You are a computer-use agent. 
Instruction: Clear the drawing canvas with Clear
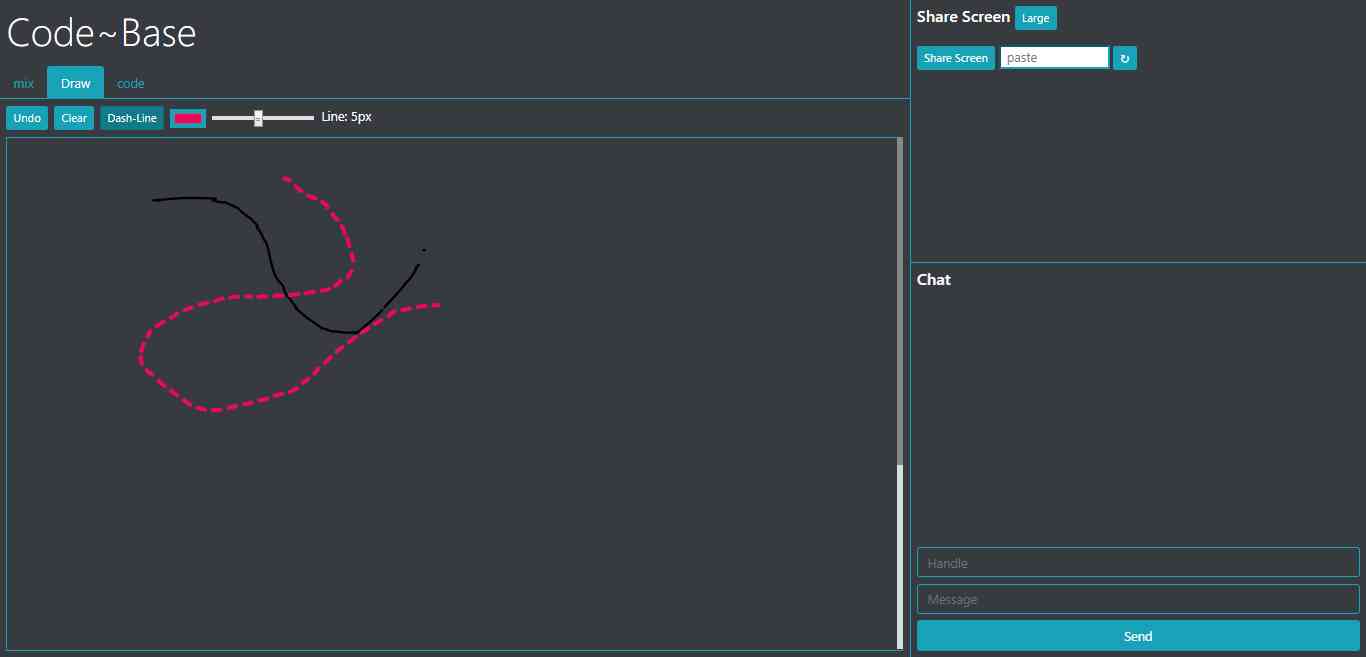[74, 118]
